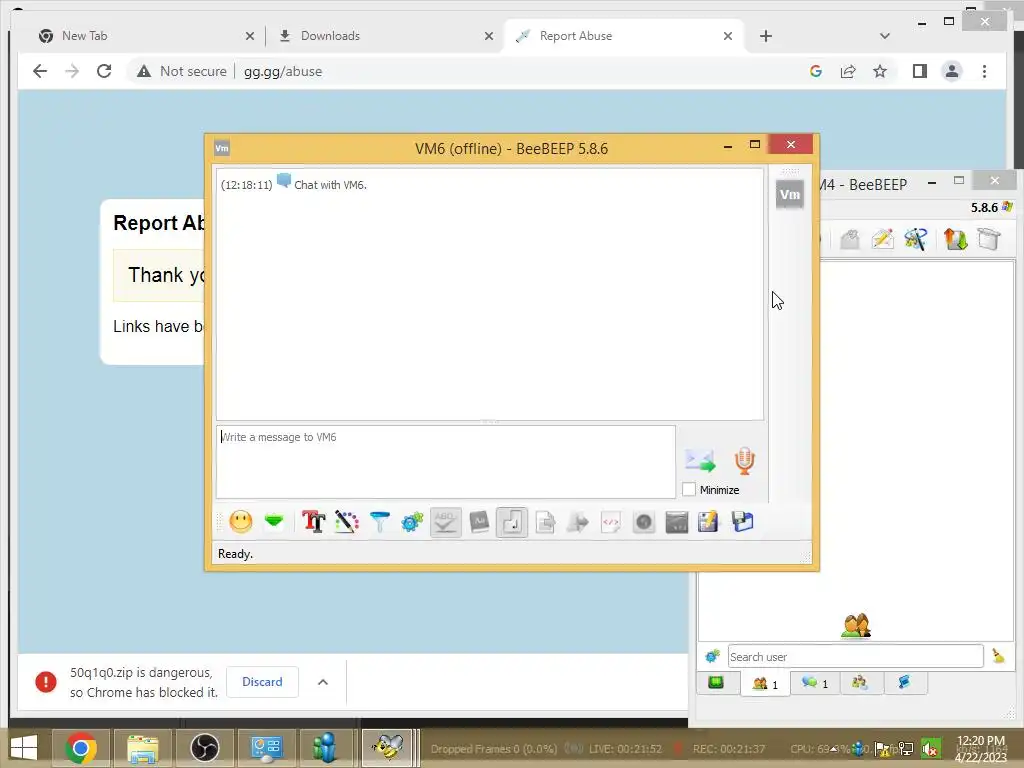
Task: Click the send code snippet icon
Action: pyautogui.click(x=611, y=522)
